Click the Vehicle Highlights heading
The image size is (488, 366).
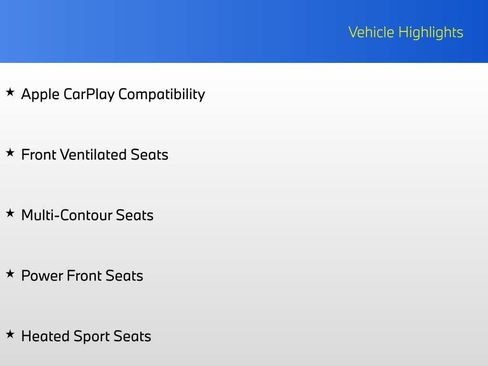(406, 32)
